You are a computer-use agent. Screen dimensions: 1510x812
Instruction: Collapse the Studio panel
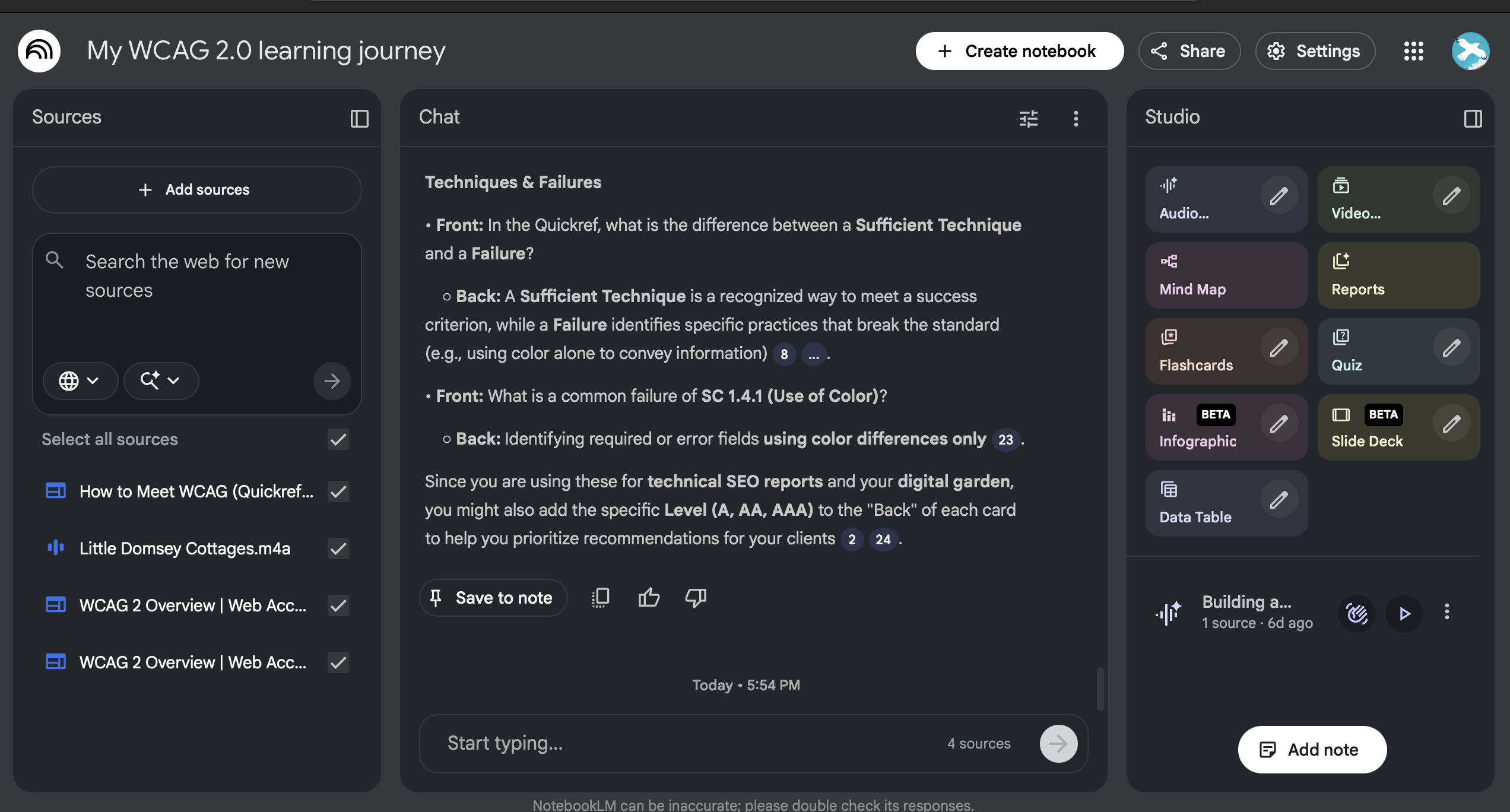point(1473,119)
